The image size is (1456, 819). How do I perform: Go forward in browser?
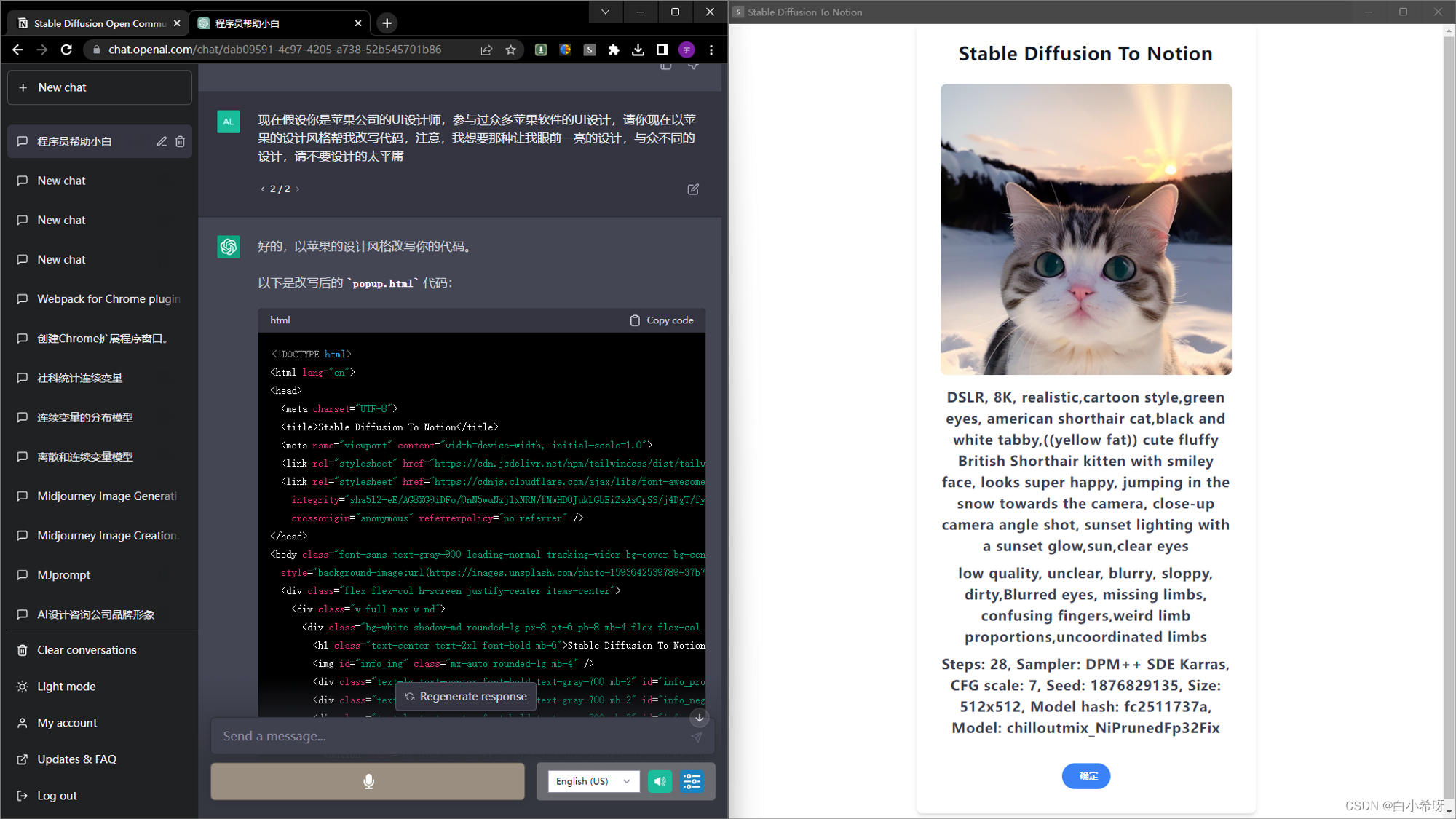pyautogui.click(x=41, y=50)
